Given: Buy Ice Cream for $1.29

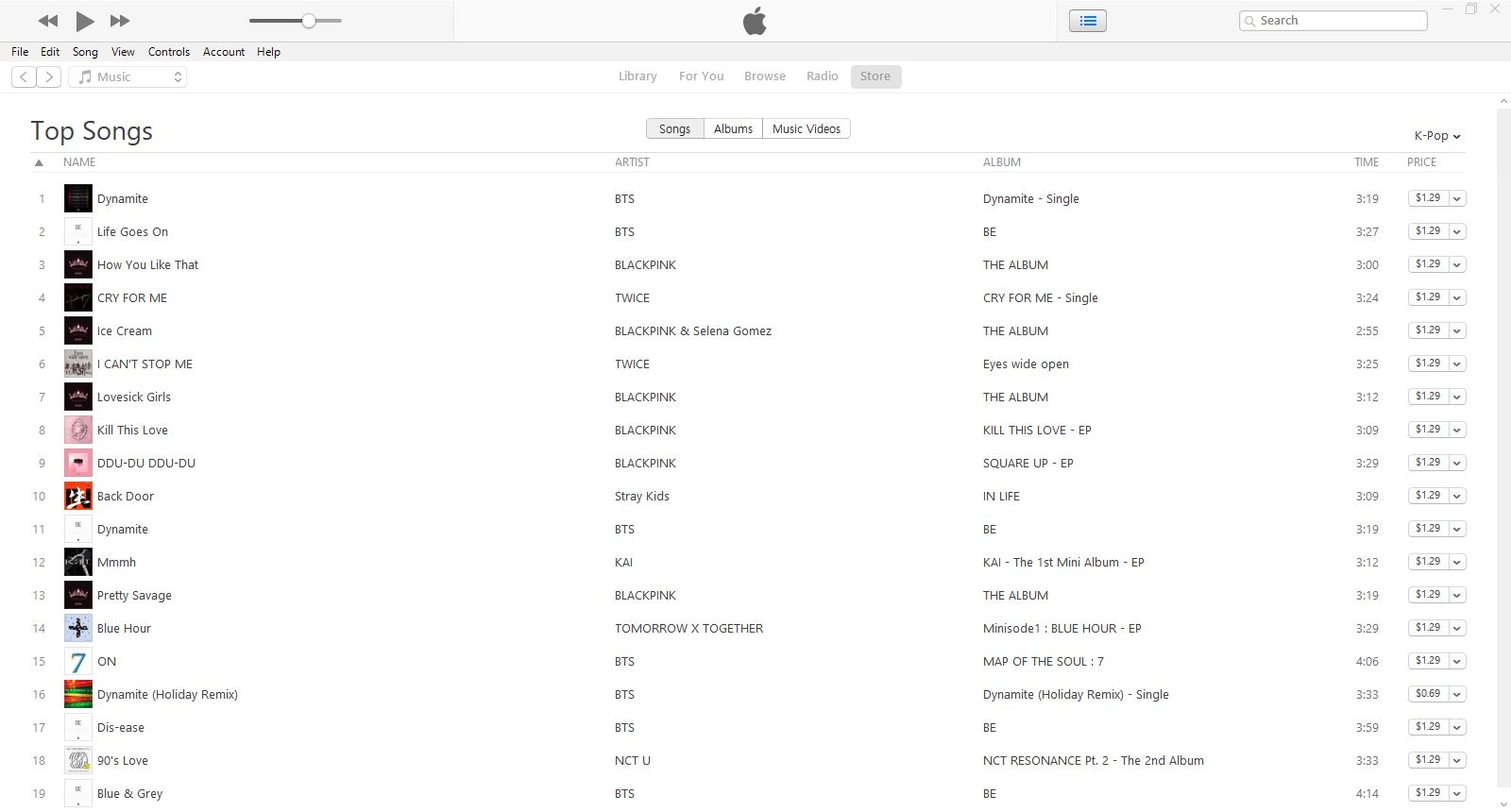Looking at the screenshot, I should point(1428,330).
